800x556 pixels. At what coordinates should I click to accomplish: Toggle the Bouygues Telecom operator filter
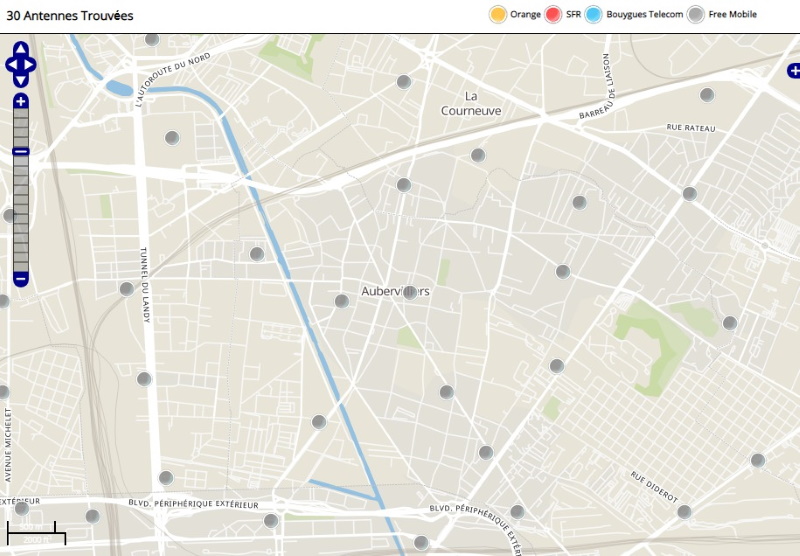[593, 14]
